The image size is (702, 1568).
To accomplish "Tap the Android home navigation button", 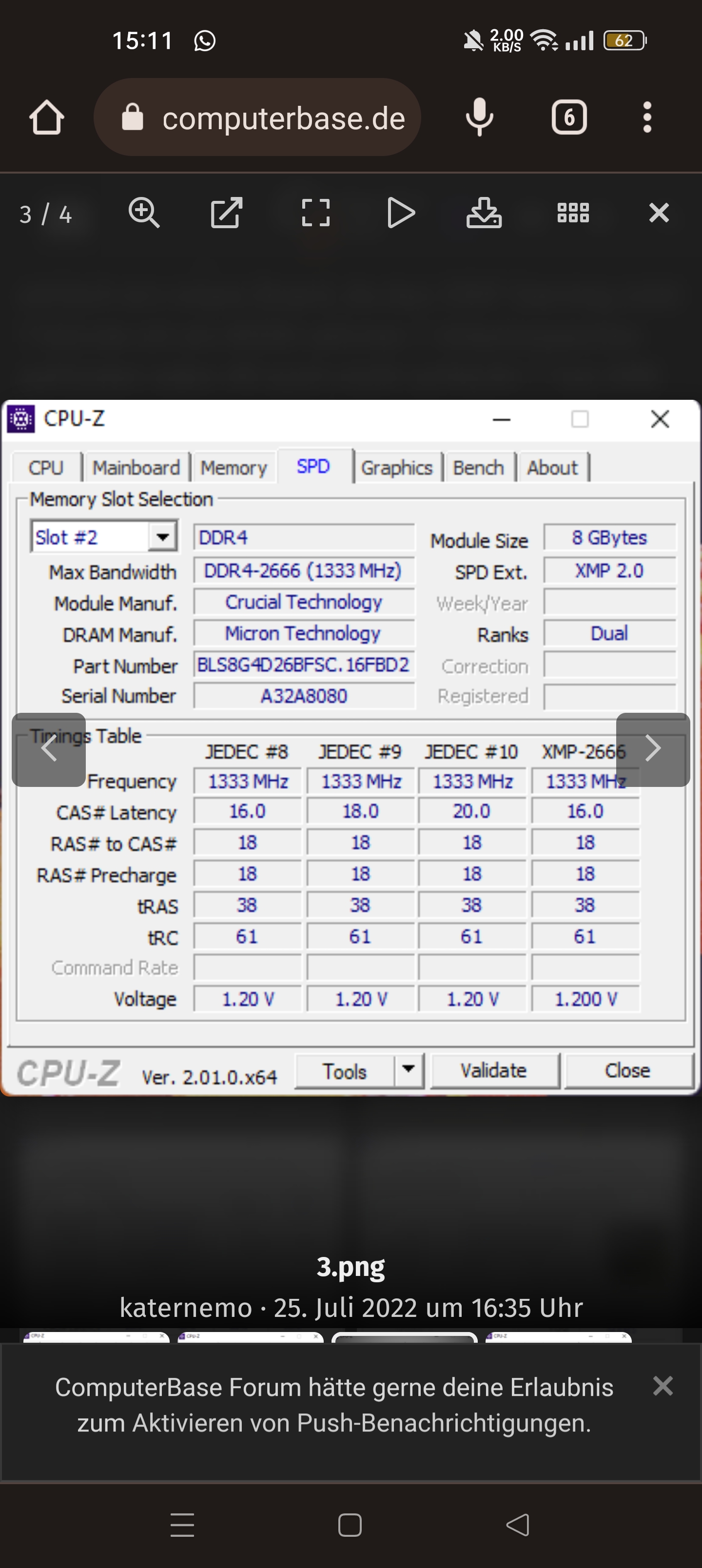I will pos(350,1525).
